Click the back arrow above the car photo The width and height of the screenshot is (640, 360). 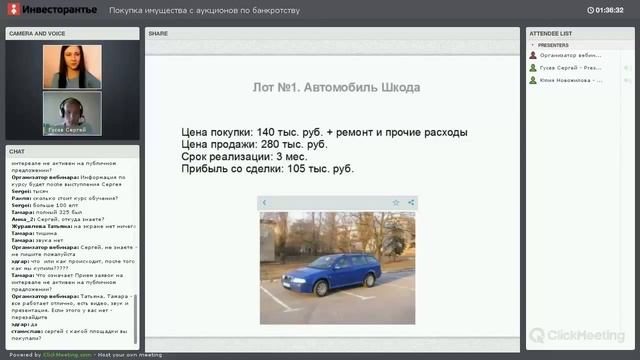point(264,202)
